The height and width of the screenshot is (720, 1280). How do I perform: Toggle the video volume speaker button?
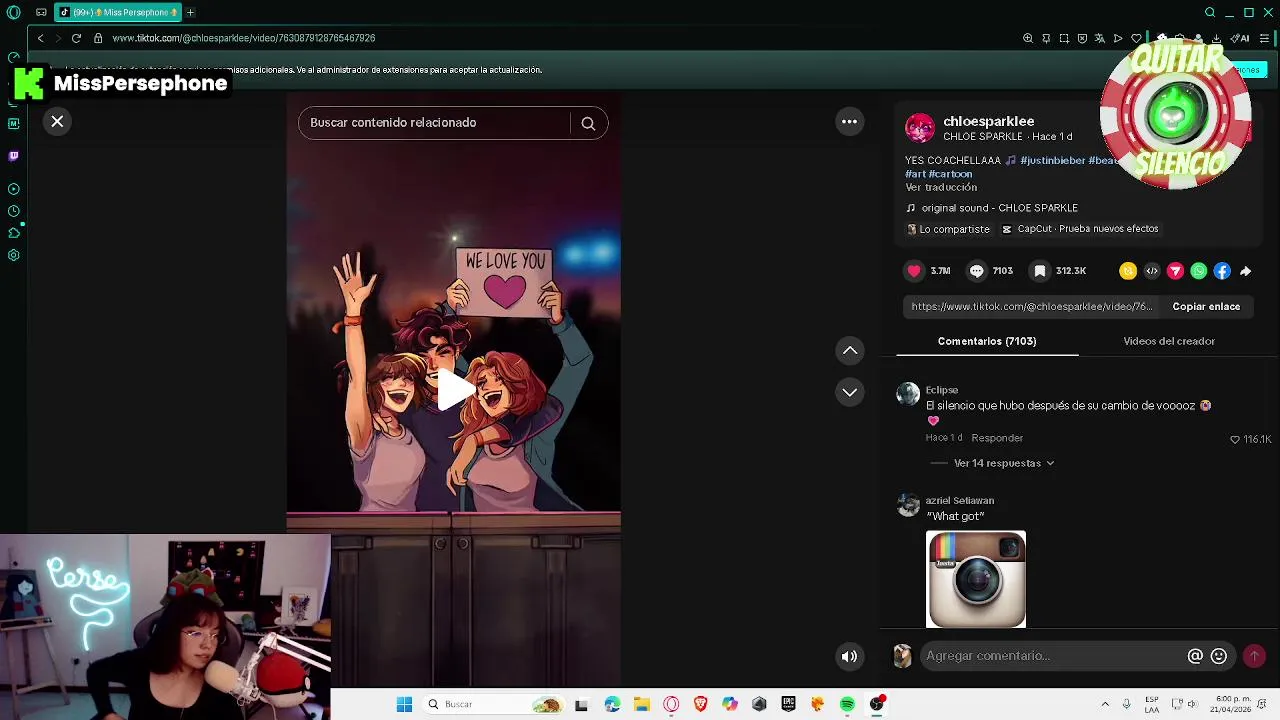(x=849, y=656)
